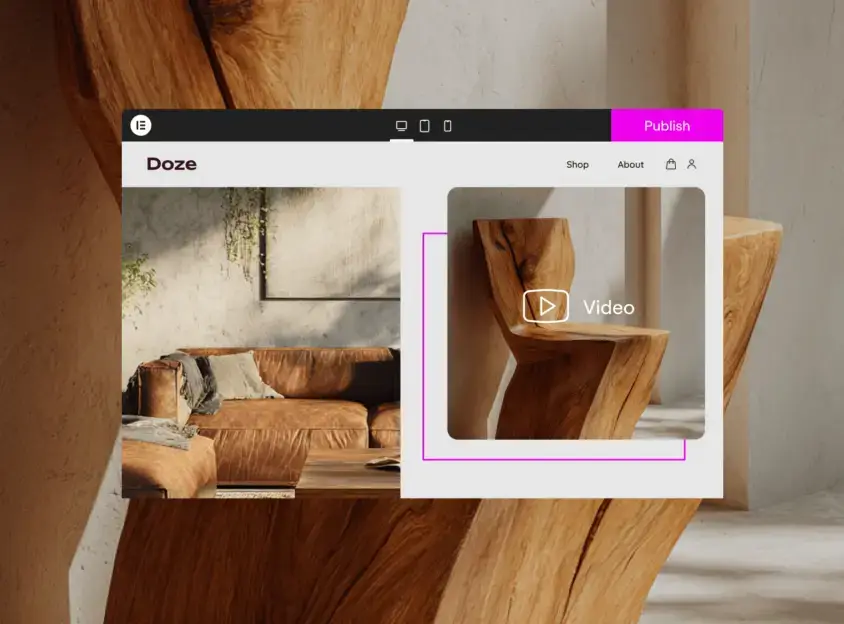844x624 pixels.
Task: Switch to tablet preview mode
Action: 424,126
